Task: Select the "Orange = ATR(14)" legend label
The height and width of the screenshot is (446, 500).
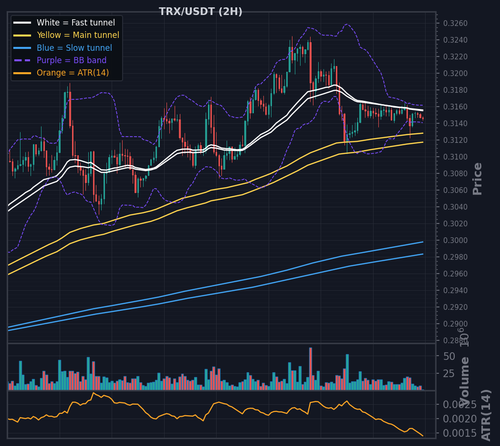Action: 73,73
